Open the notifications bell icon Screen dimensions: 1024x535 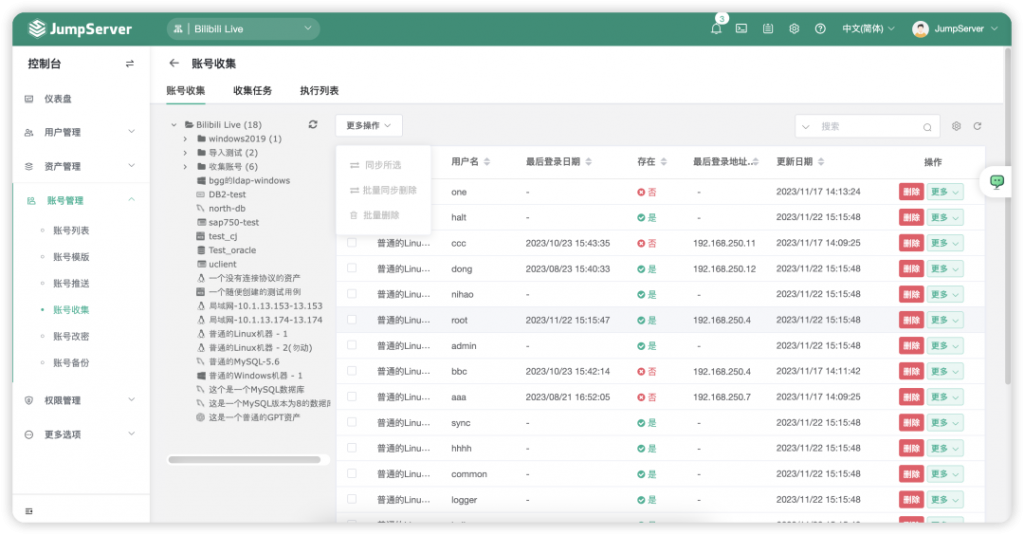click(x=716, y=29)
